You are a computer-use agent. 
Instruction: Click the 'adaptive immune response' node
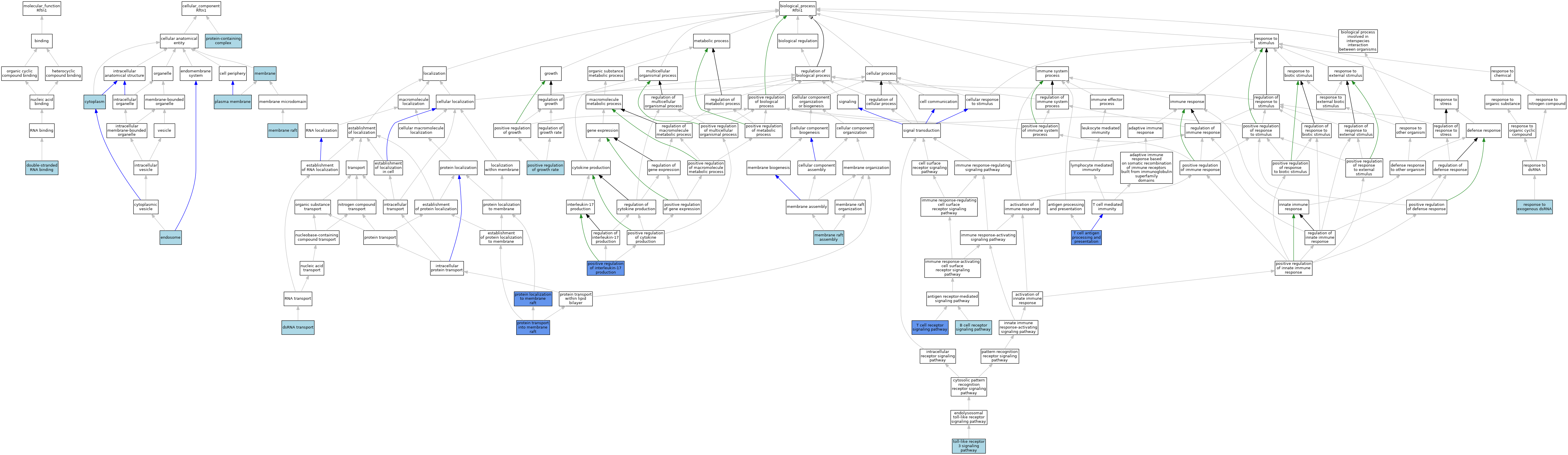point(1145,130)
